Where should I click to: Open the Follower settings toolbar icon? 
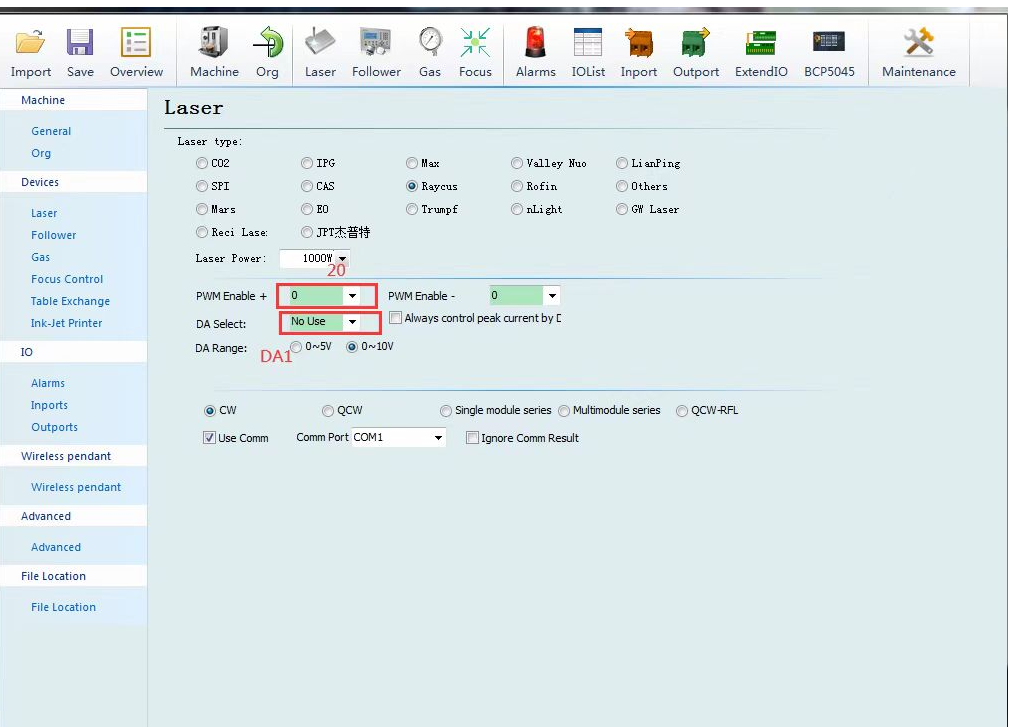[376, 43]
